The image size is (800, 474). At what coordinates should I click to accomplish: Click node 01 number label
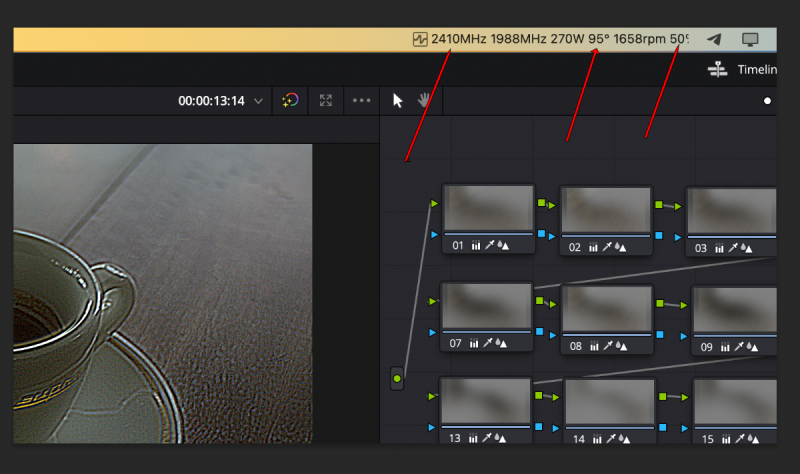point(458,245)
